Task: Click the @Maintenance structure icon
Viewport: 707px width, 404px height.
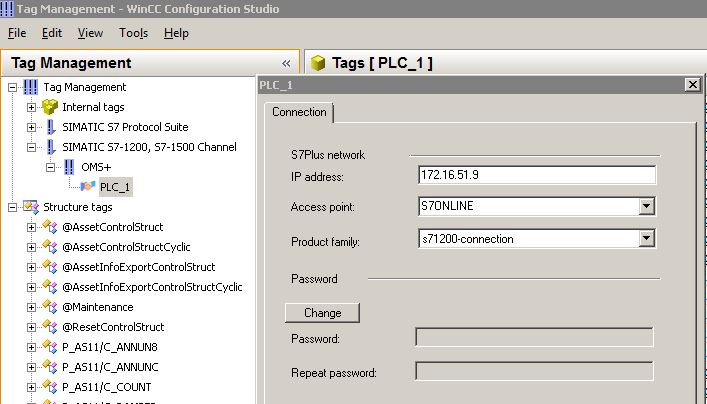Action: coord(50,307)
